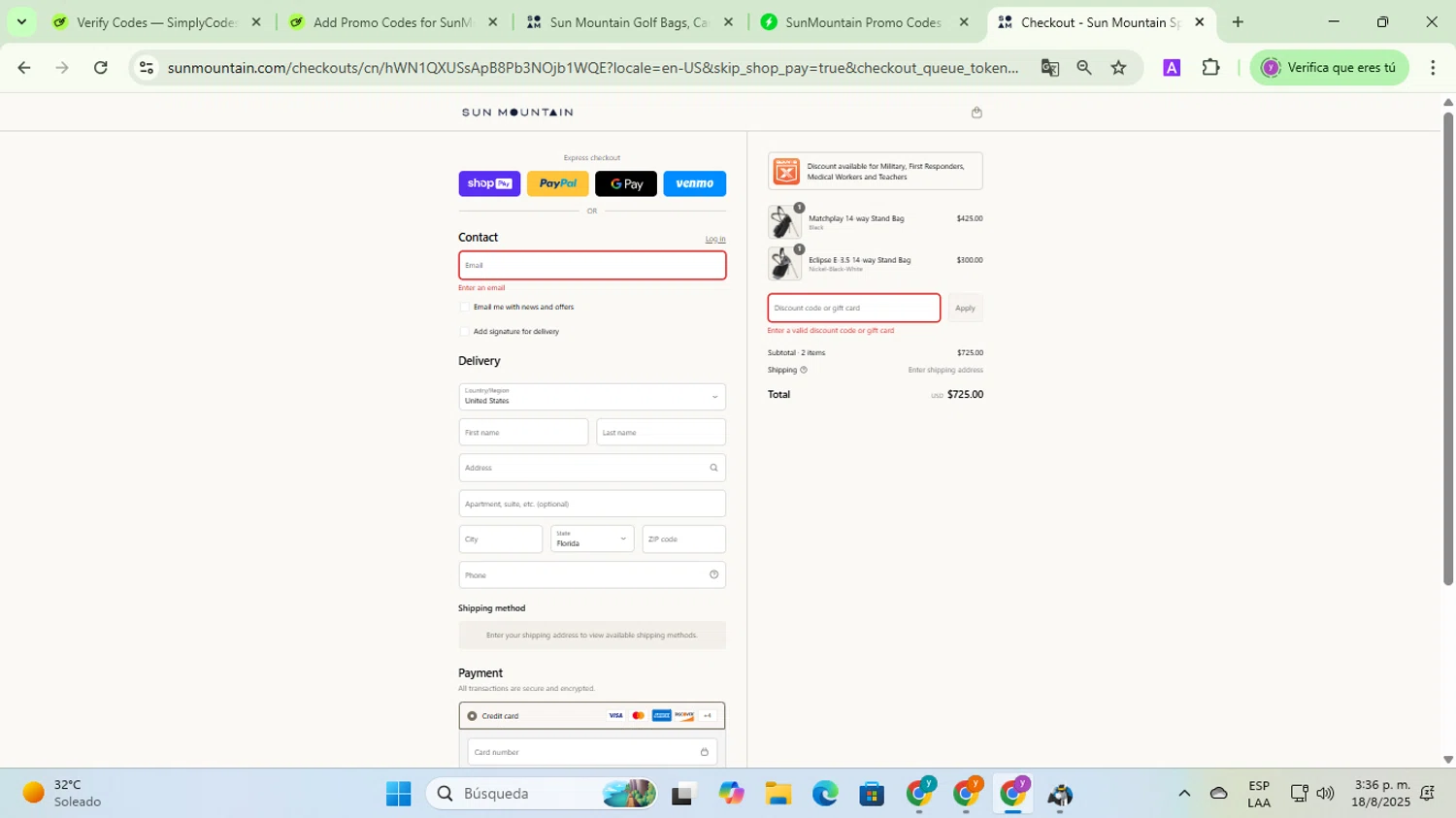Image resolution: width=1456 pixels, height=818 pixels.
Task: Tick Add signature for delivery checkbox
Action: pos(464,332)
